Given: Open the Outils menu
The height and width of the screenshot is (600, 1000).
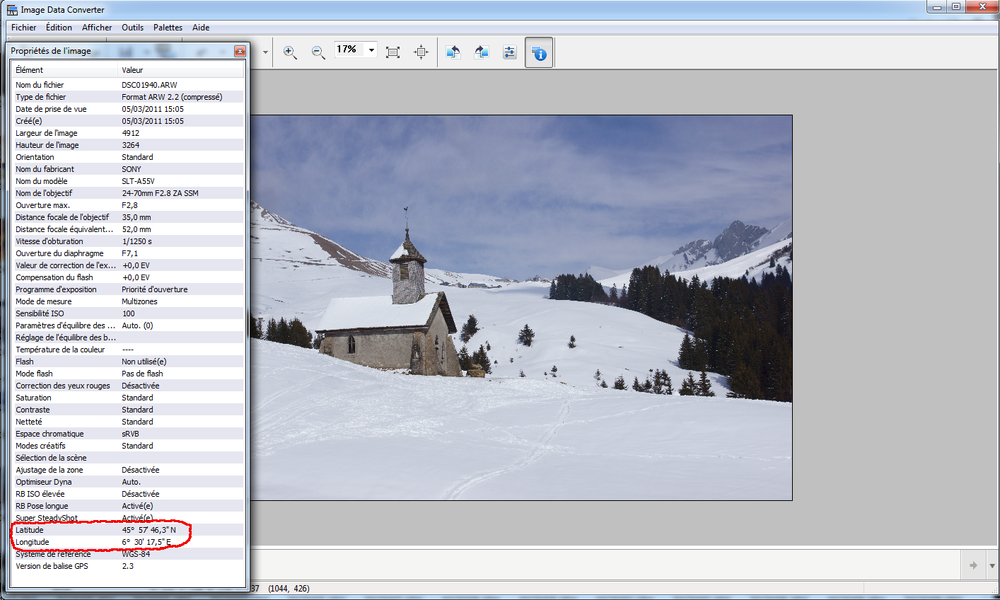Looking at the screenshot, I should click(133, 27).
